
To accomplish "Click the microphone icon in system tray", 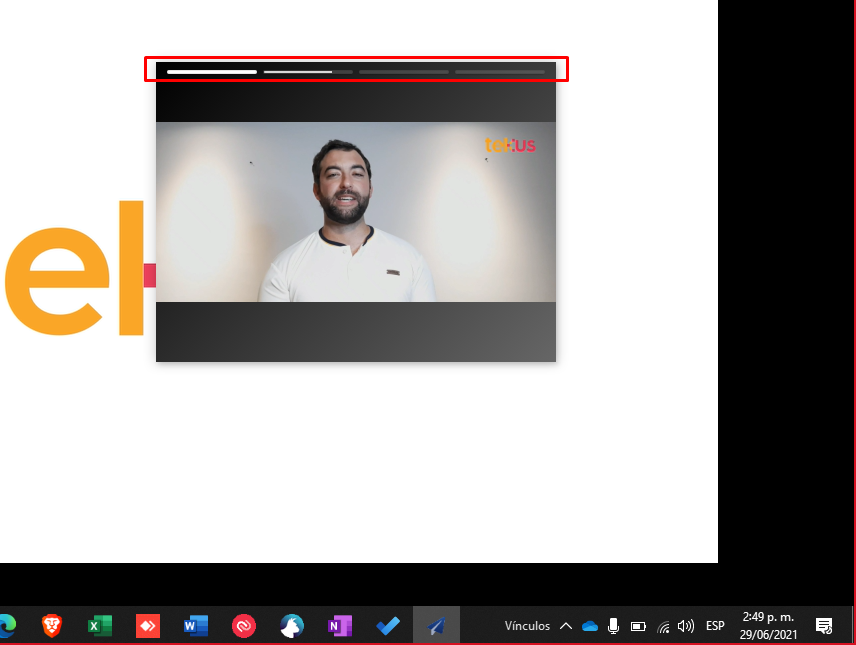I will (614, 626).
